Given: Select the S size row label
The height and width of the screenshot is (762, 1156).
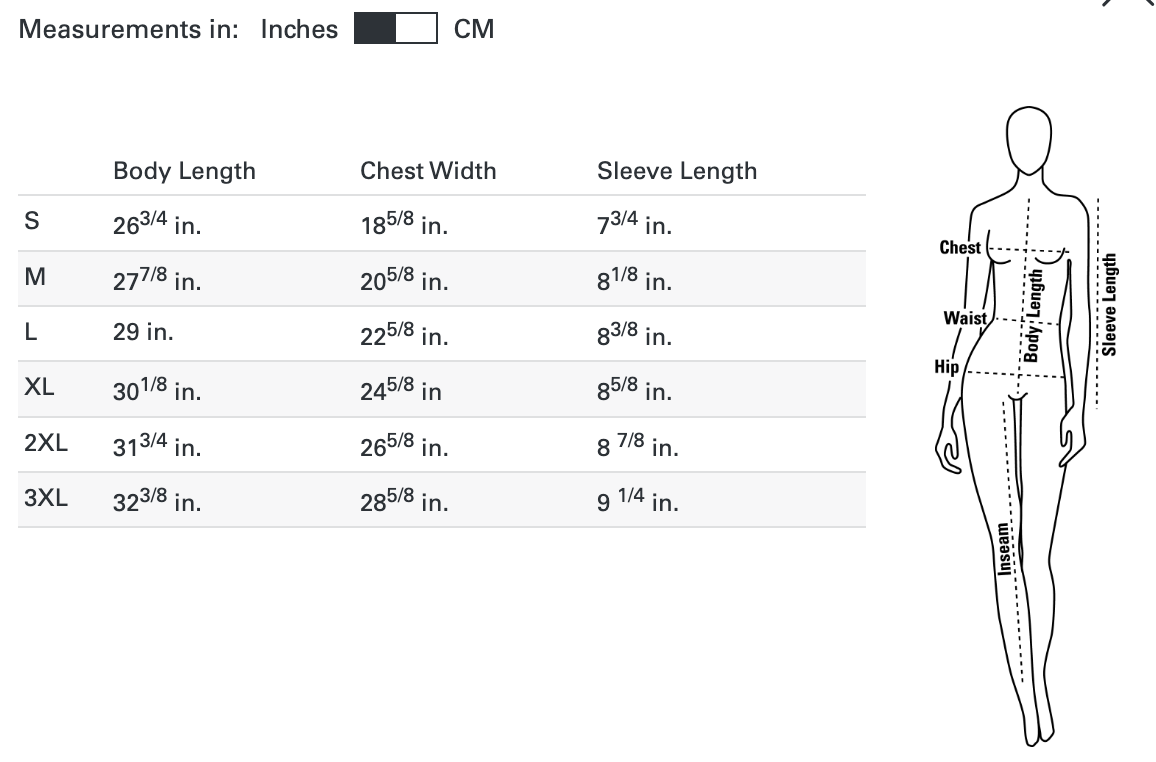Looking at the screenshot, I should click(x=32, y=222).
